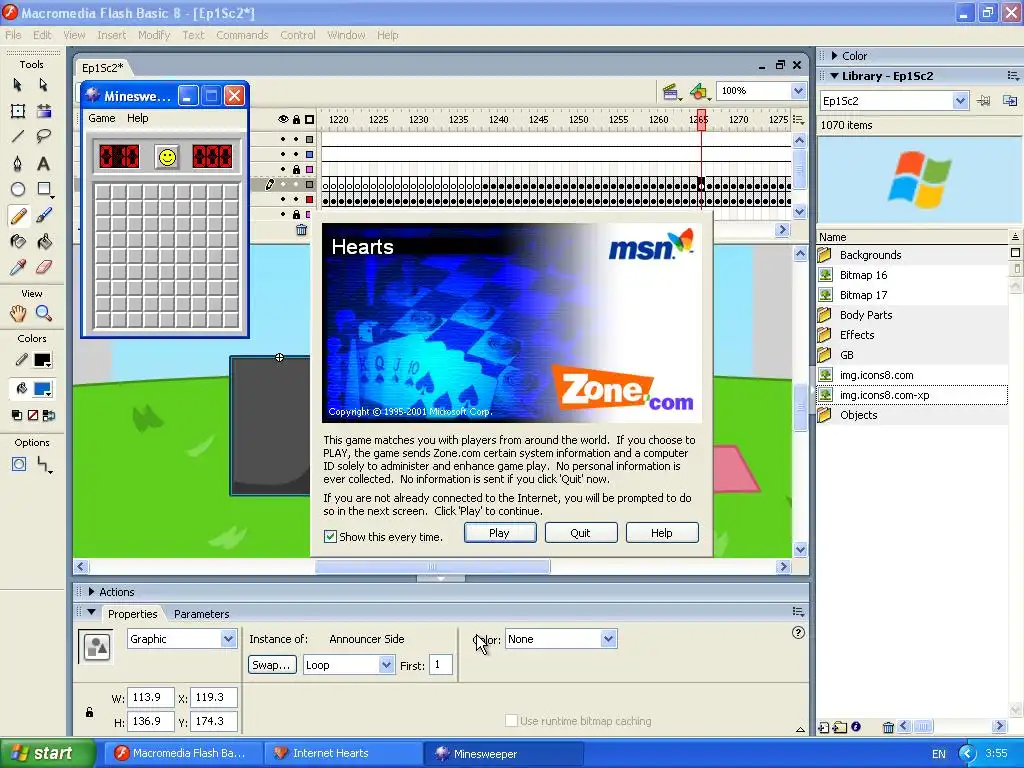Screen dimensions: 1024x768
Task: Select the Gradient Transform tool
Action: click(x=44, y=111)
